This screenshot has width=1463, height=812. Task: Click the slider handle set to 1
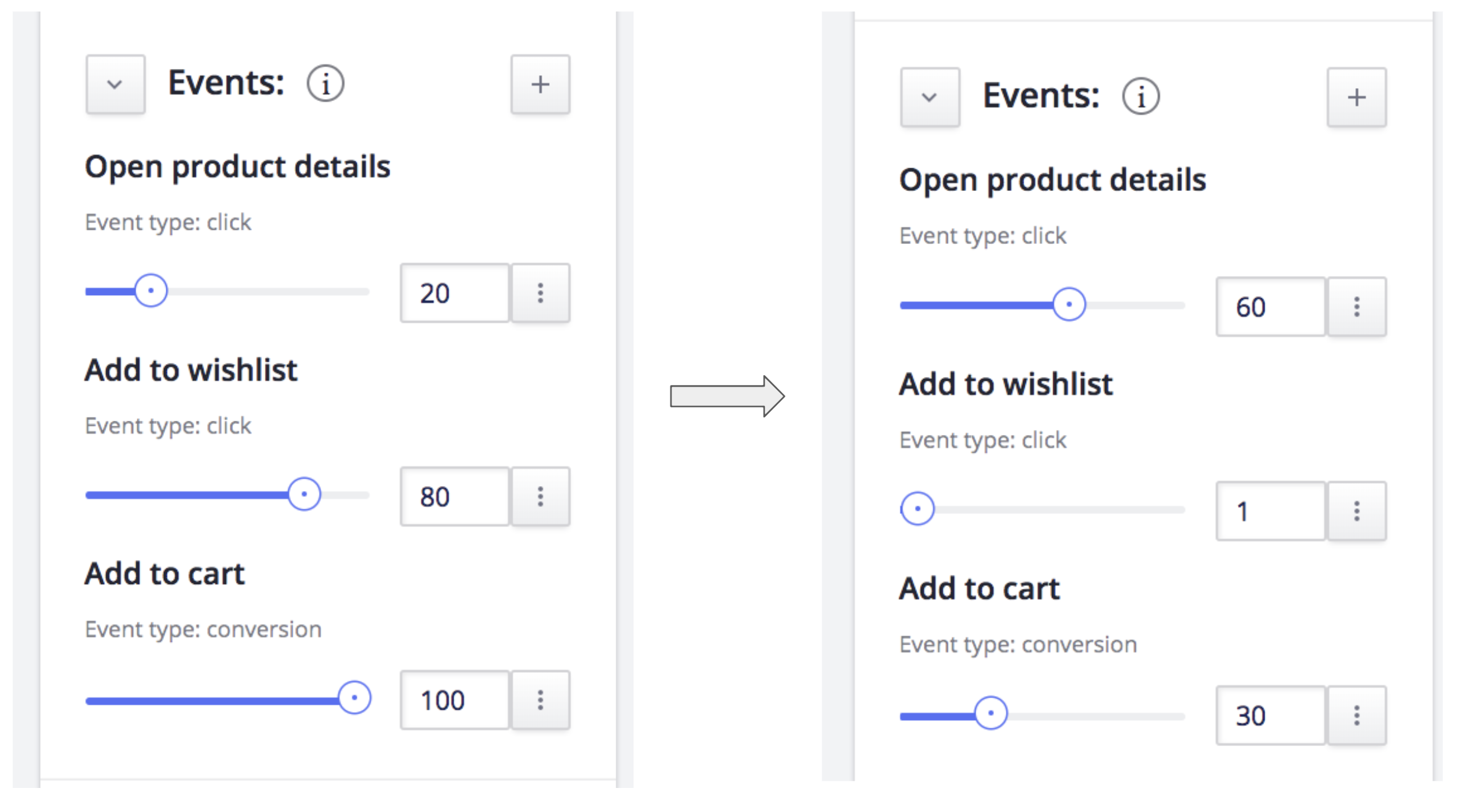[x=918, y=509]
